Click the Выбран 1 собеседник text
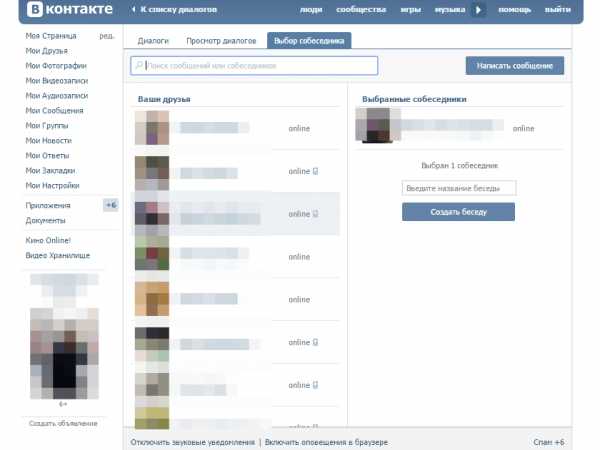Screen dimensions: 600x450 click(459, 165)
